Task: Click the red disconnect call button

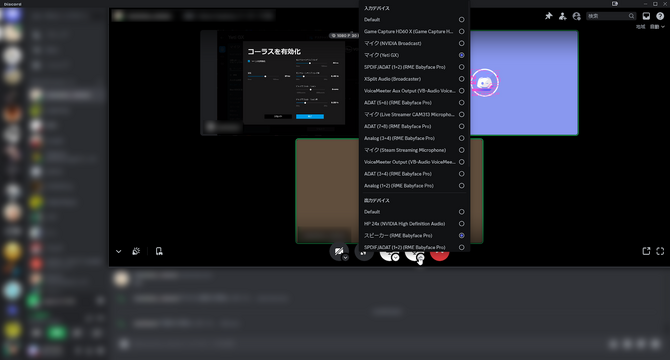Action: [x=439, y=255]
